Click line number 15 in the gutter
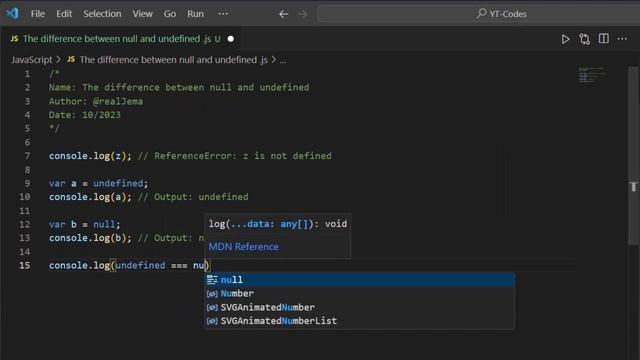This screenshot has width=640, height=360. coord(24,265)
